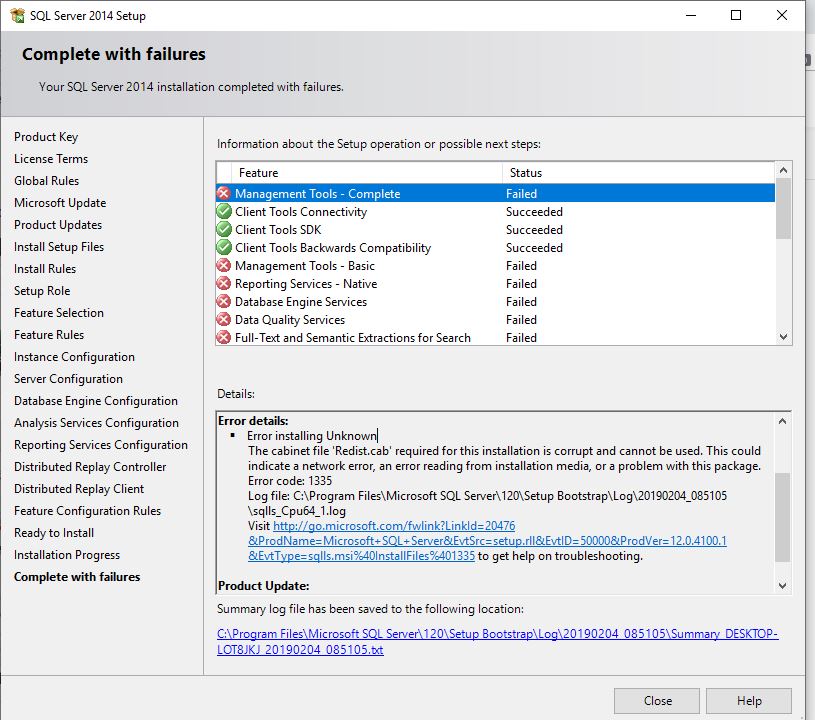The height and width of the screenshot is (720, 815).
Task: Select the Reporting Services - Native row
Action: (495, 283)
